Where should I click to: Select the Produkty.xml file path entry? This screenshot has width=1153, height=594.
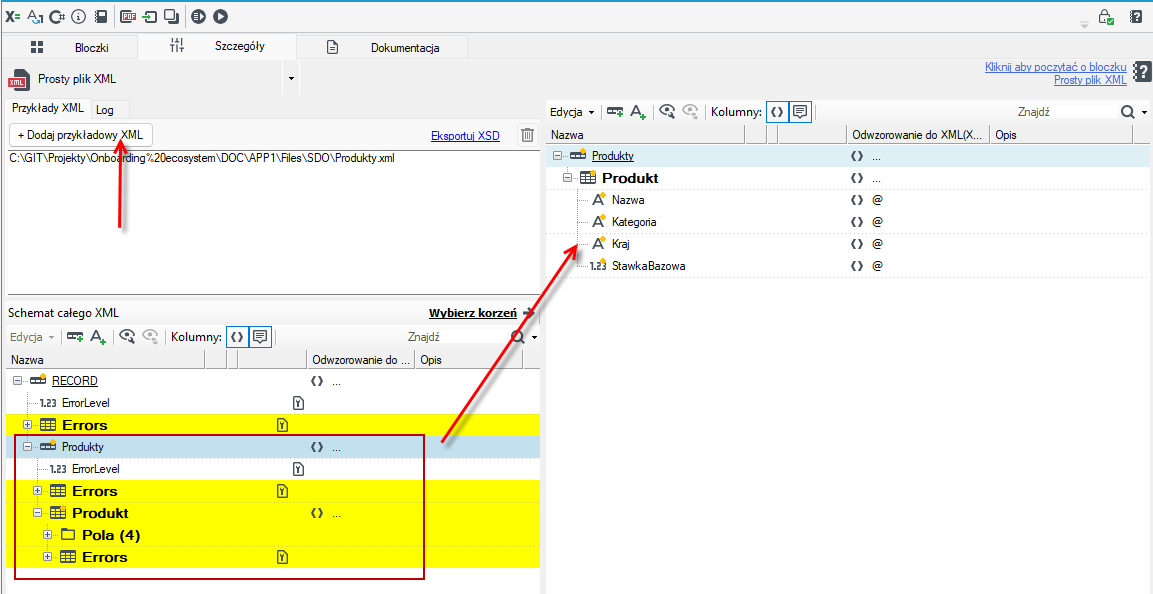[x=203, y=158]
